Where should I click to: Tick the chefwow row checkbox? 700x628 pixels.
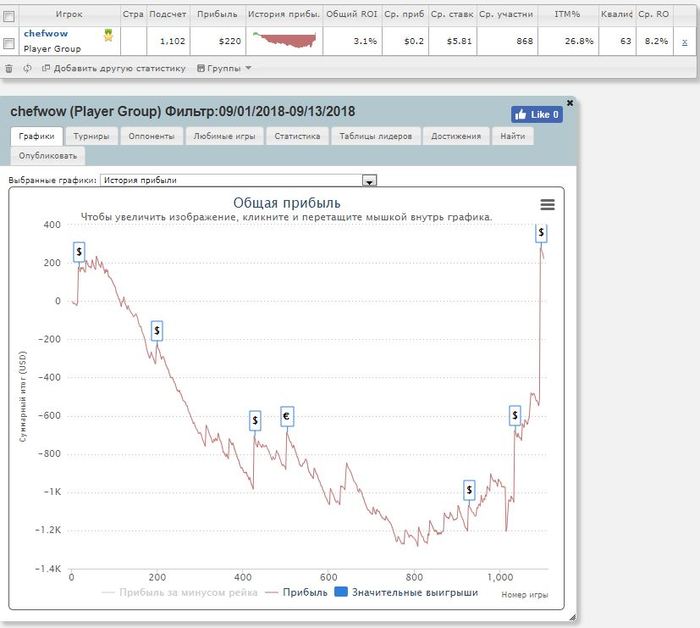[9, 43]
